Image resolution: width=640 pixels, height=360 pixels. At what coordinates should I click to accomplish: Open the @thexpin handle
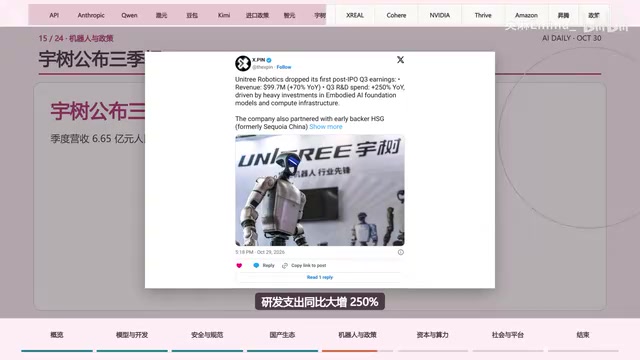click(262, 67)
